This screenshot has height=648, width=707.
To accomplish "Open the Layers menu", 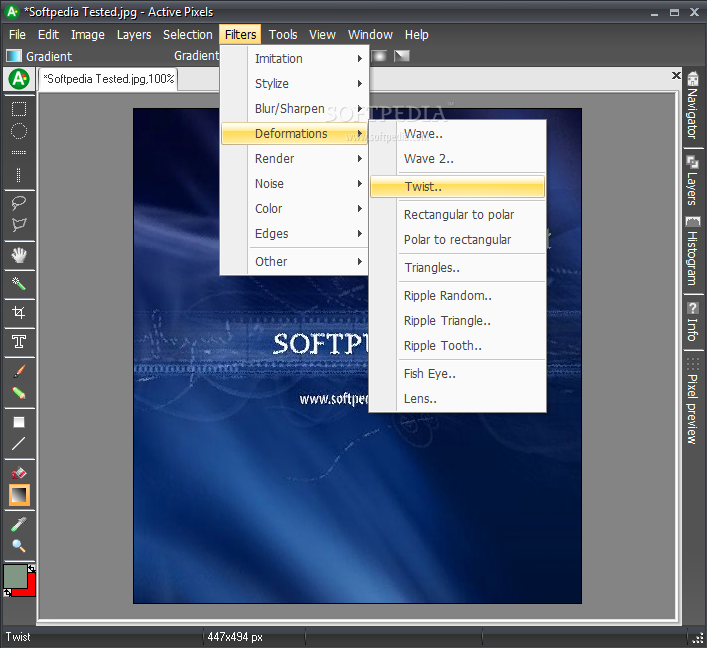I will [x=134, y=35].
